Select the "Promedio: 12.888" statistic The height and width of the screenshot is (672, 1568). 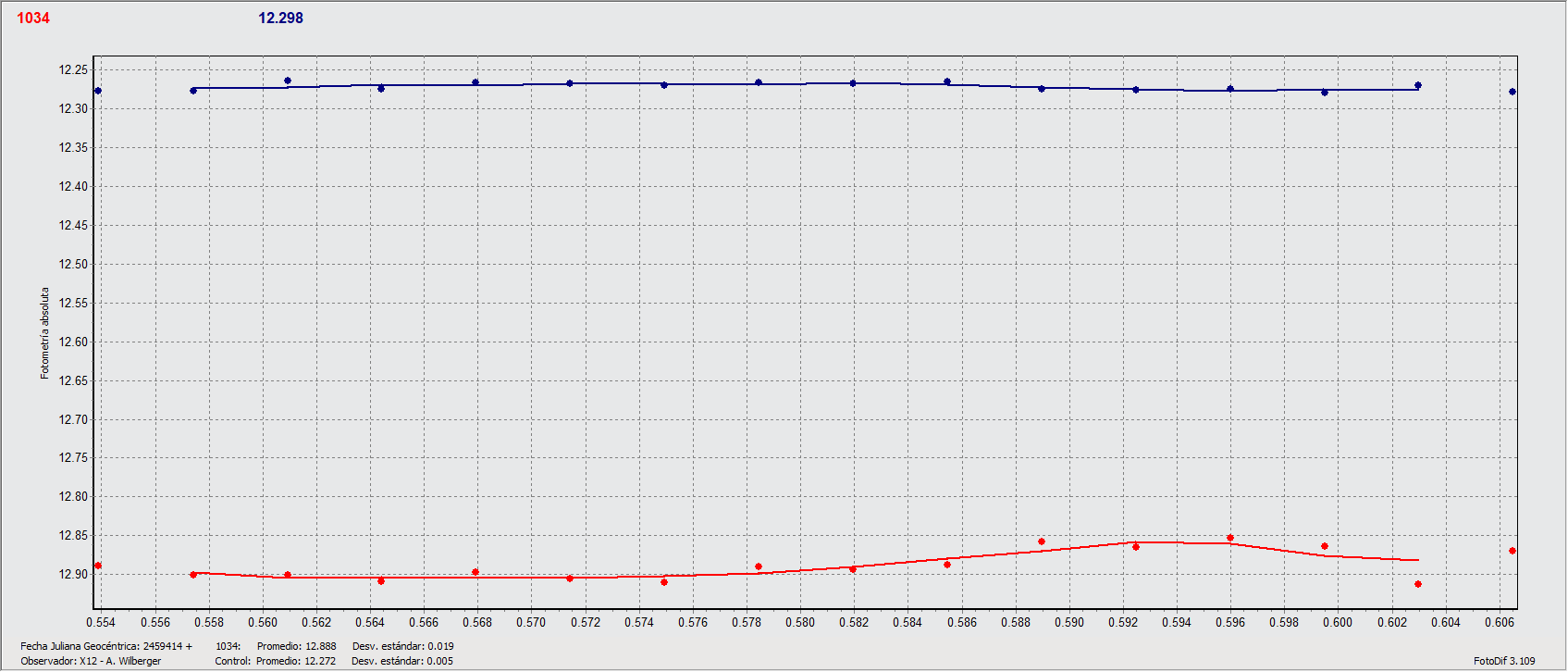(297, 647)
